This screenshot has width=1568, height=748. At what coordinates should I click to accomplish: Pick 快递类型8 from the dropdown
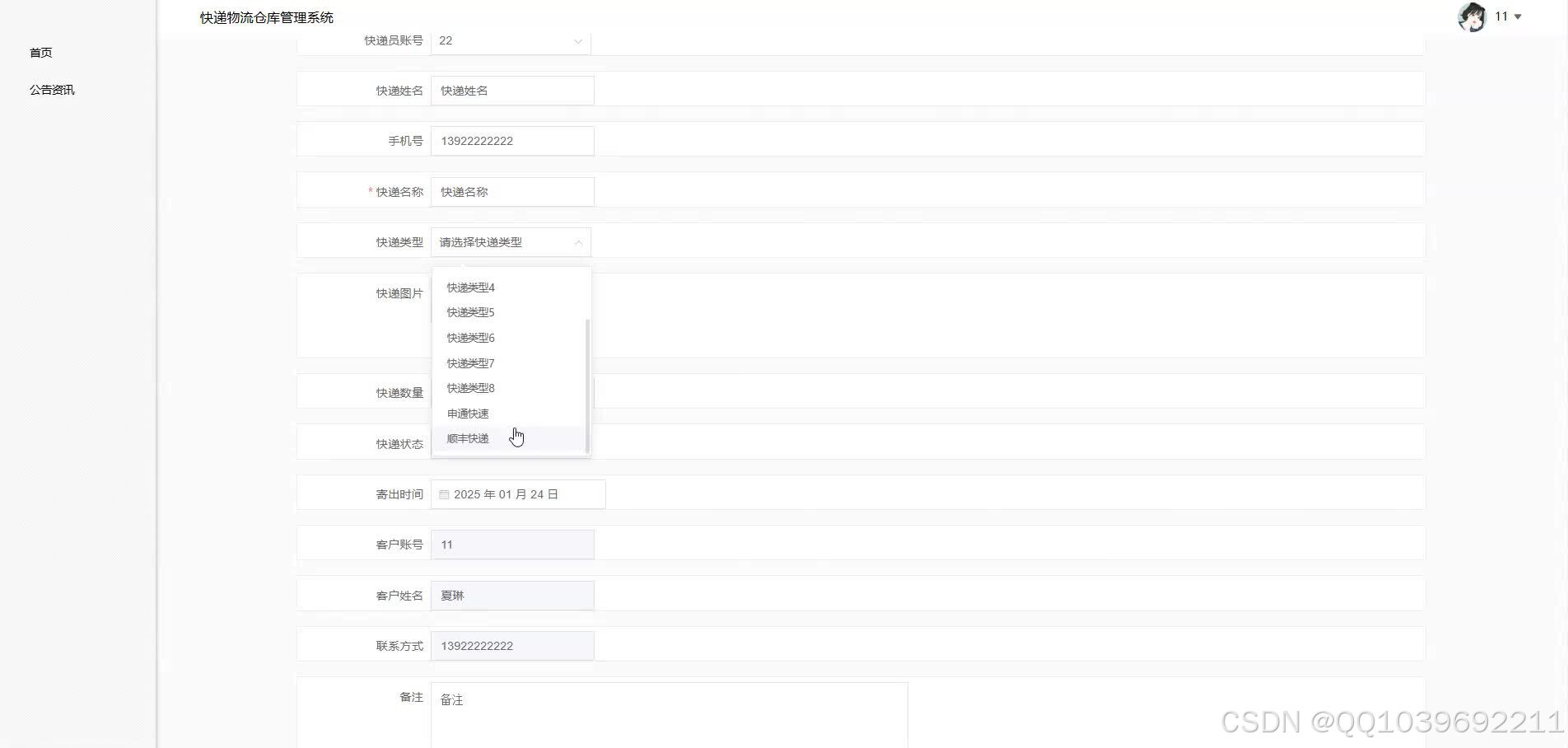coord(509,388)
